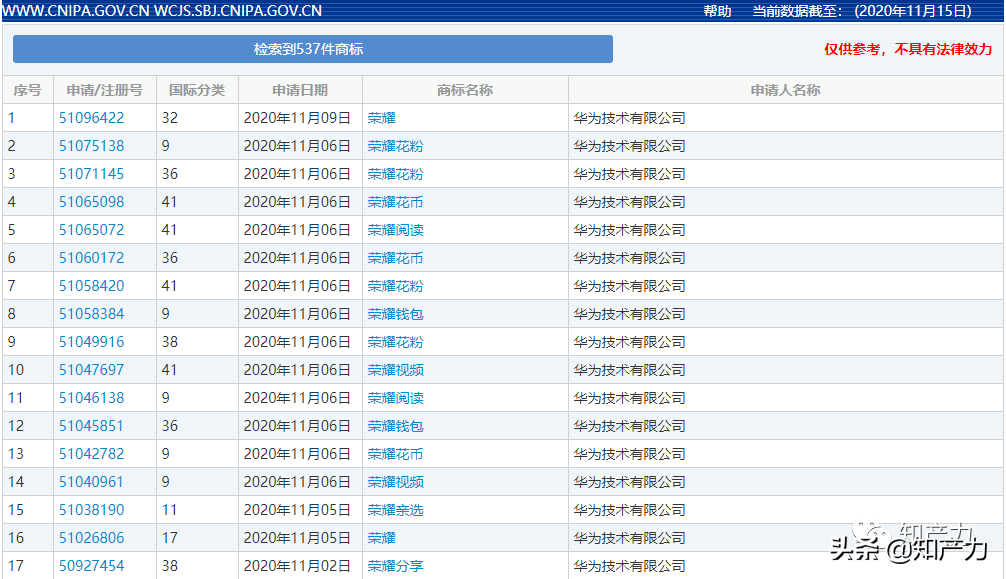Select class 11 in row 15
The height and width of the screenshot is (579, 1006).
tap(169, 510)
